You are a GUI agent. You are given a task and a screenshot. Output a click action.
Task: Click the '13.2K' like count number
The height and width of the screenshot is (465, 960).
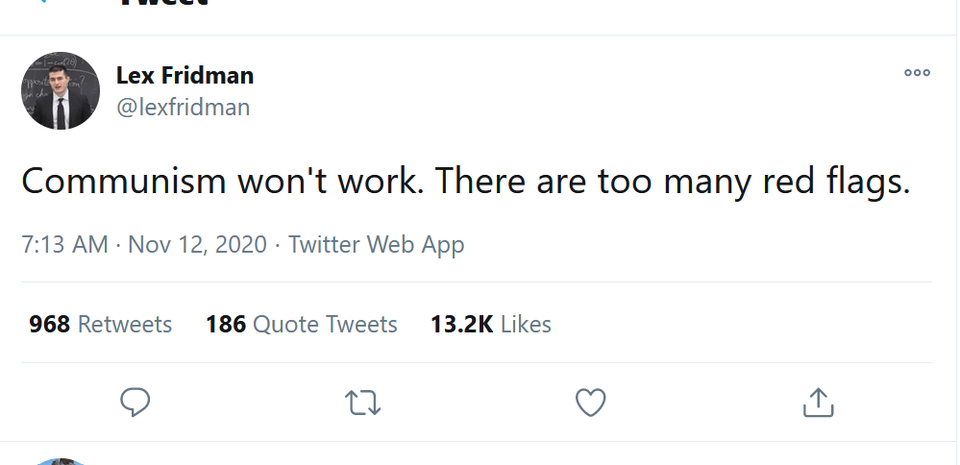pyautogui.click(x=461, y=324)
